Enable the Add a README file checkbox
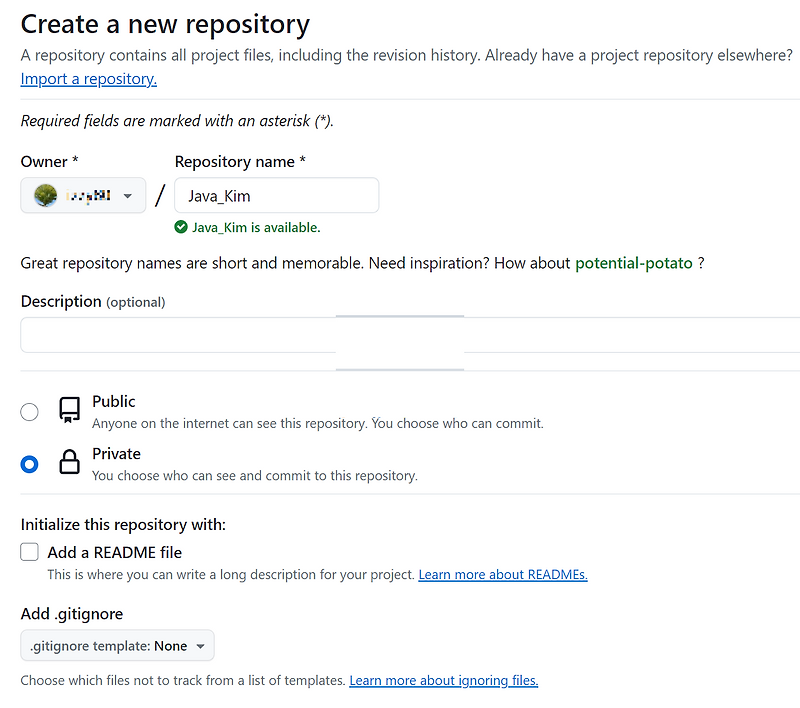Image resolution: width=800 pixels, height=708 pixels. coord(29,551)
